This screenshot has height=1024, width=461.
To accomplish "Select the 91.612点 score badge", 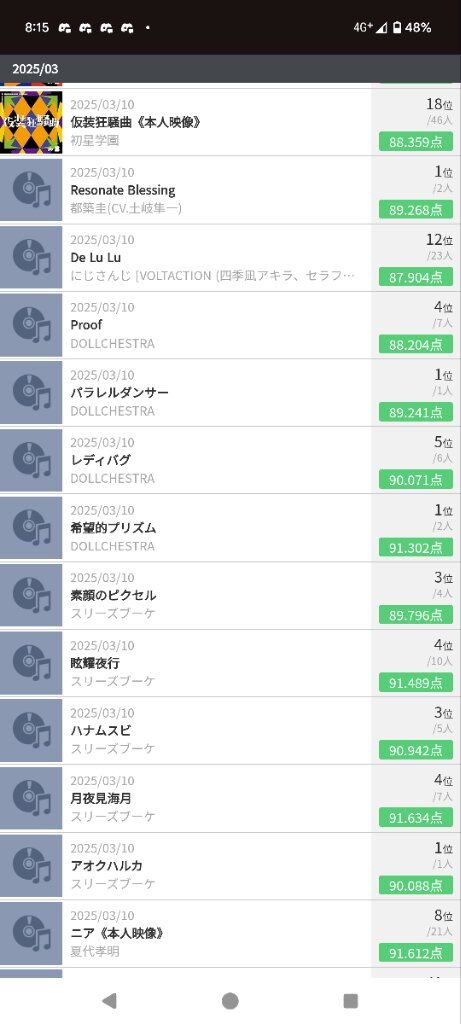I will [415, 952].
